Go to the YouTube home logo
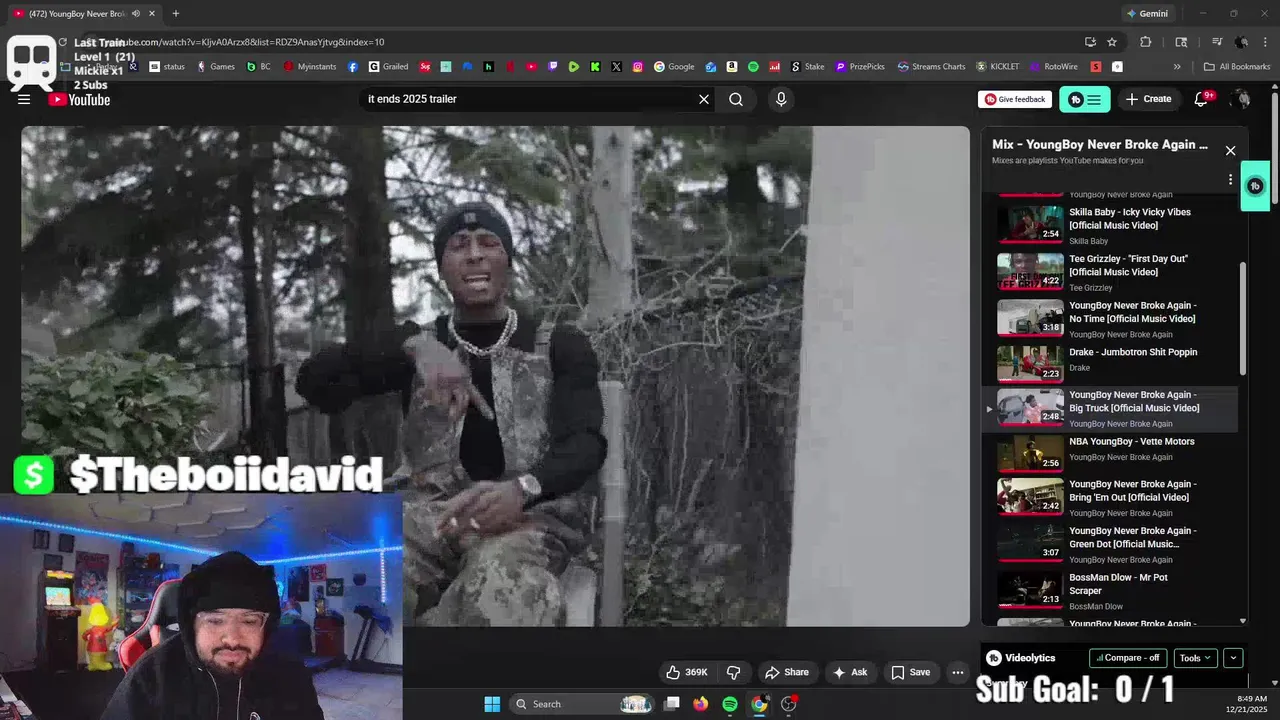 click(x=80, y=99)
